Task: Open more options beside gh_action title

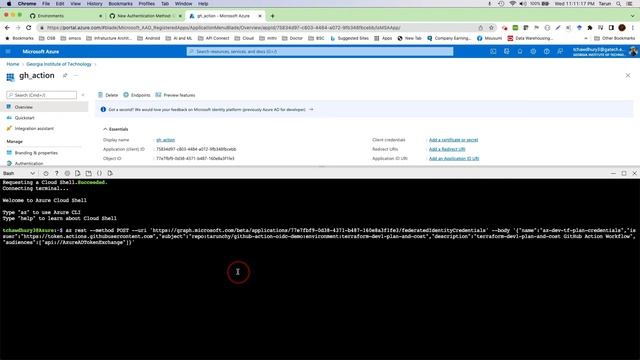Action: click(76, 76)
